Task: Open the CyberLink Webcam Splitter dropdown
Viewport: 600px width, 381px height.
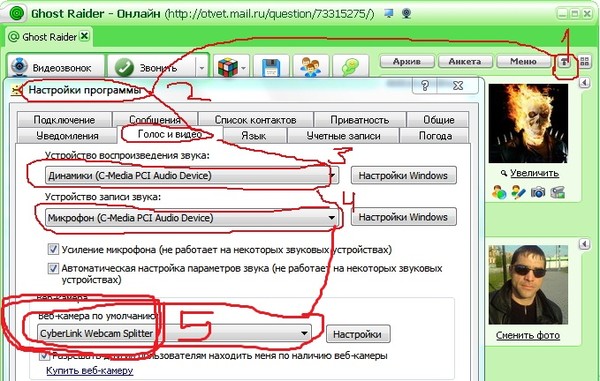Action: click(x=174, y=334)
